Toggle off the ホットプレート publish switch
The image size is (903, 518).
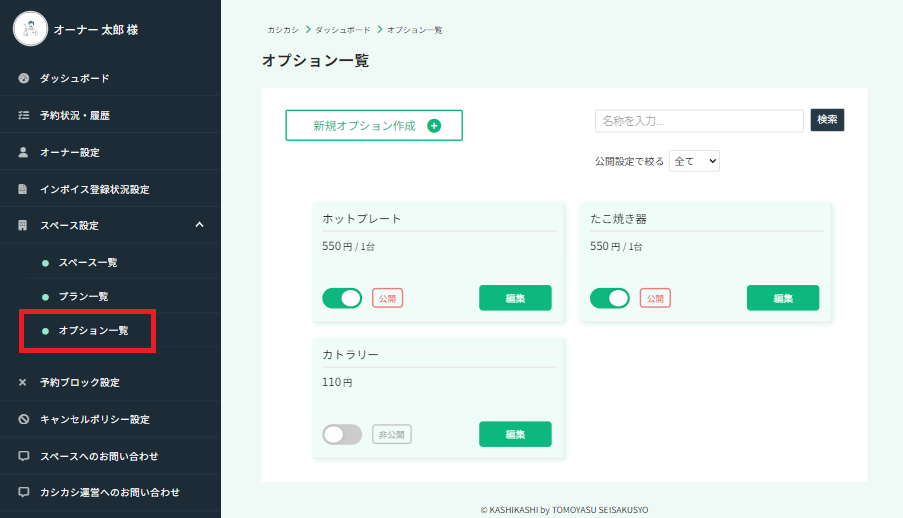pos(342,298)
